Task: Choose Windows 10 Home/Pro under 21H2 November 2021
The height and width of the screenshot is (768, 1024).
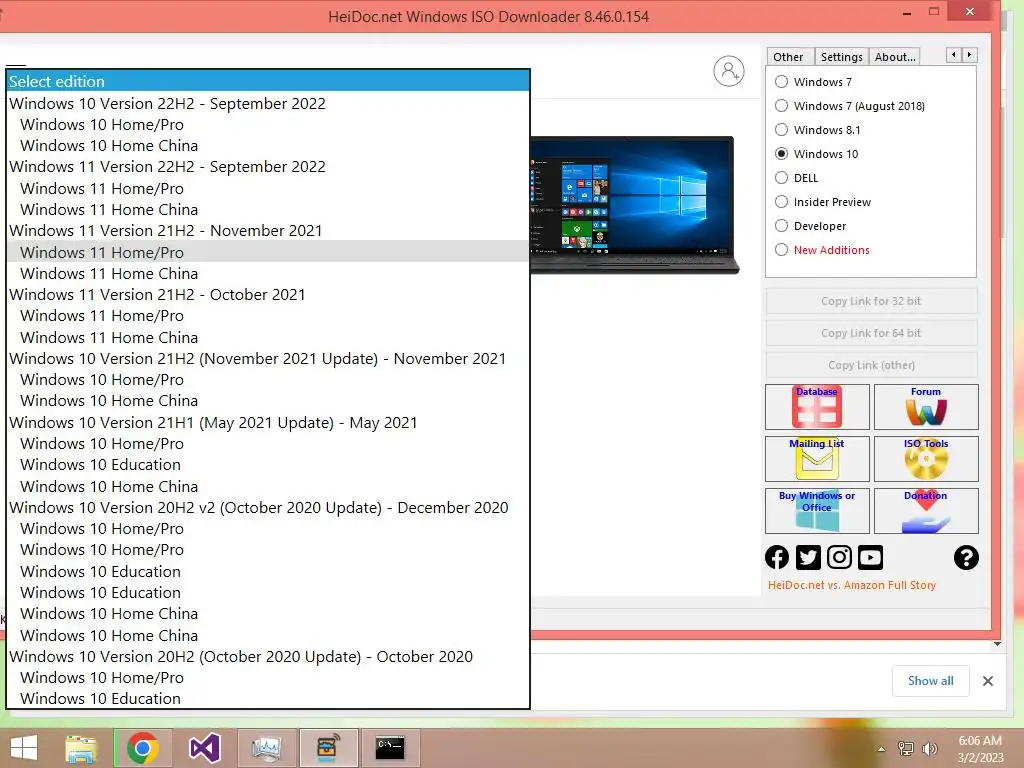Action: click(268, 379)
